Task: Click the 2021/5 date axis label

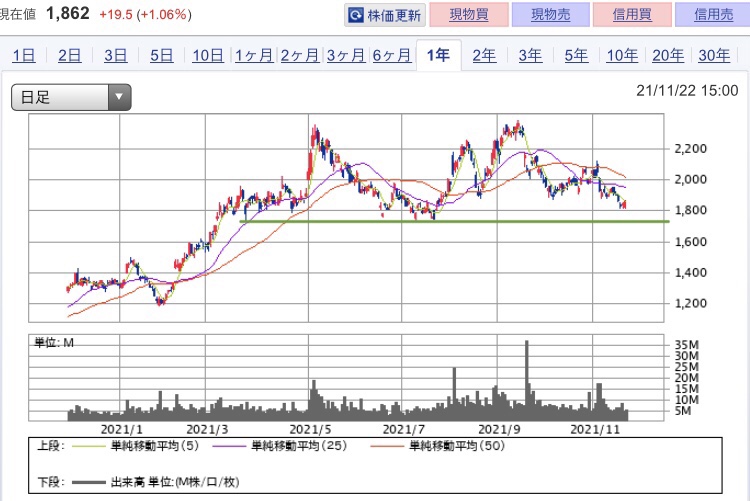Action: (310, 429)
